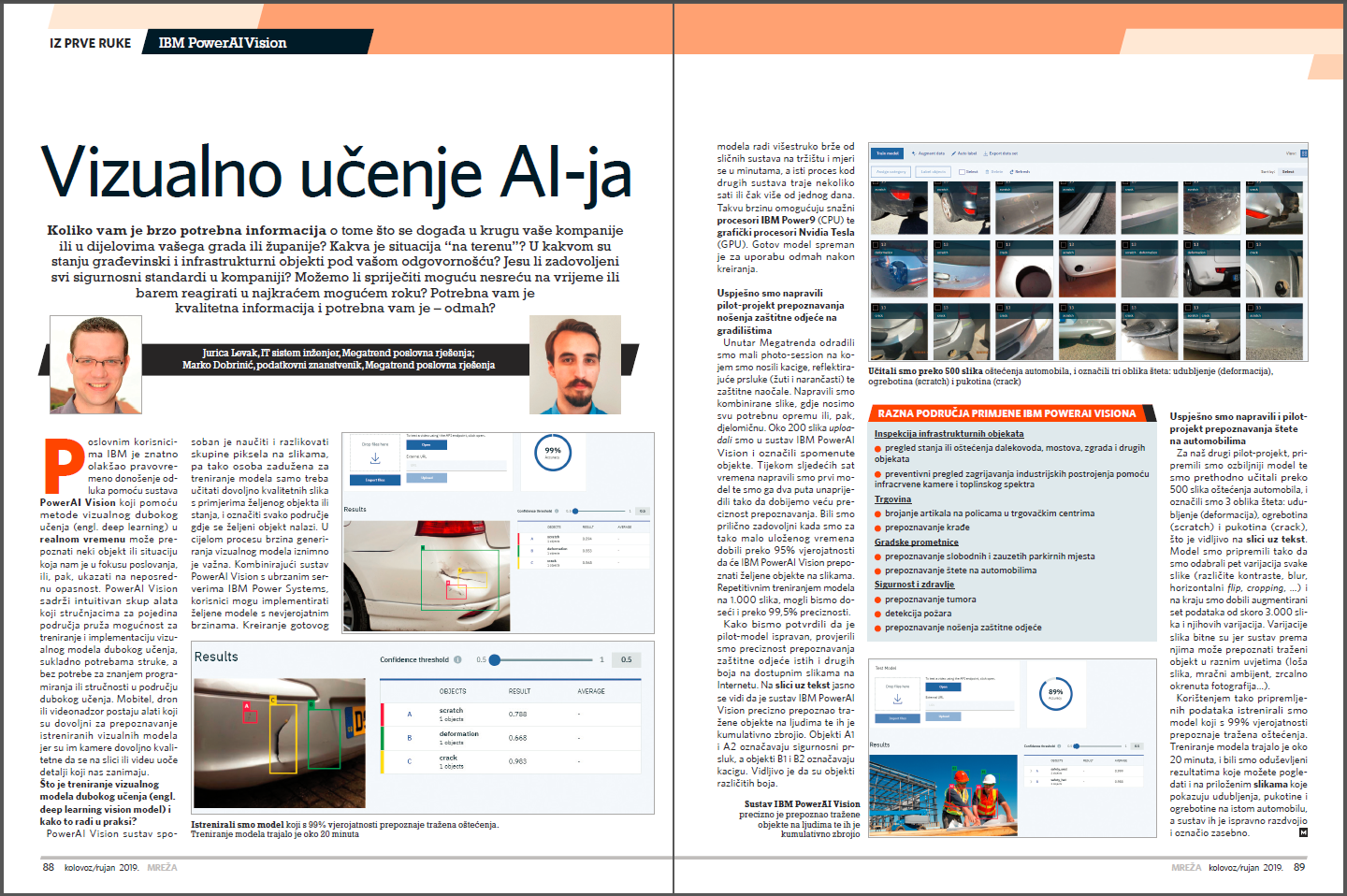The image size is (1347, 896).
Task: Click External URL field in 89% Test Model screenshot
Action: (970, 705)
